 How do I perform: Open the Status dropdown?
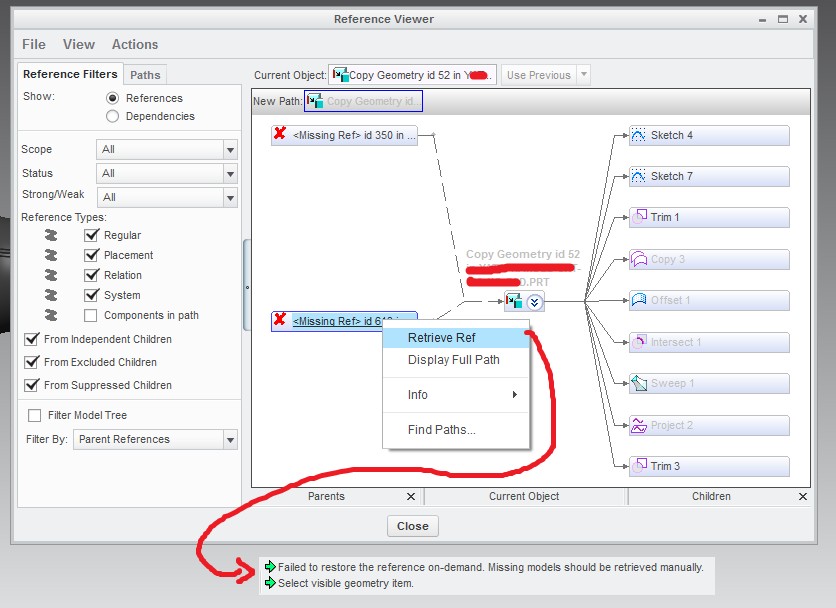(x=230, y=174)
